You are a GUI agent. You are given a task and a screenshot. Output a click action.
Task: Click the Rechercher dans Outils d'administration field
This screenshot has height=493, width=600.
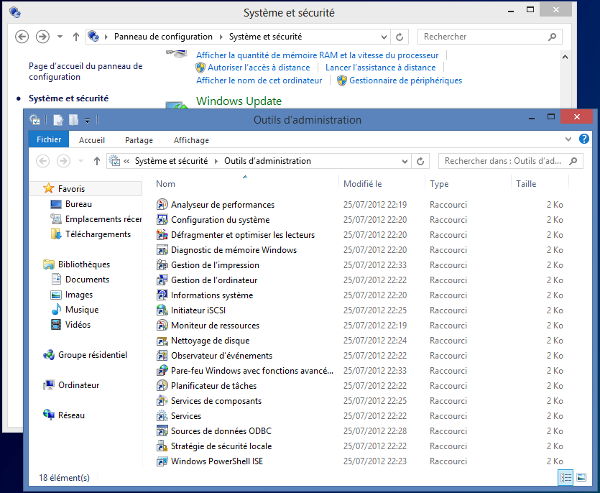tap(510, 161)
